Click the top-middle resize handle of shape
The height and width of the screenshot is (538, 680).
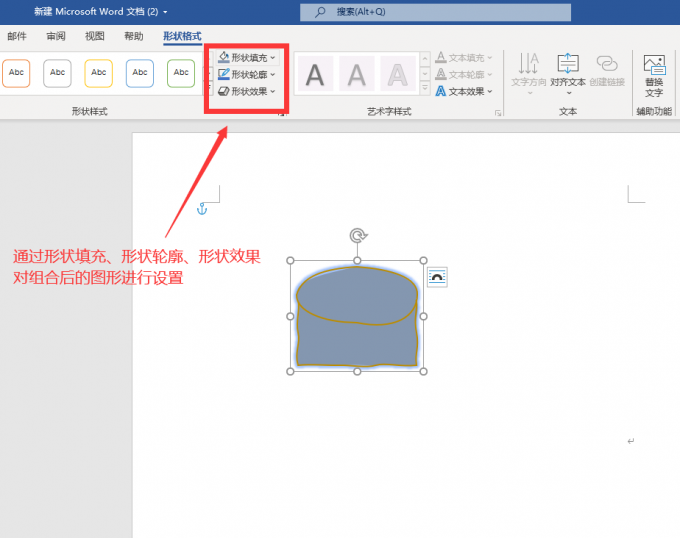tap(357, 261)
